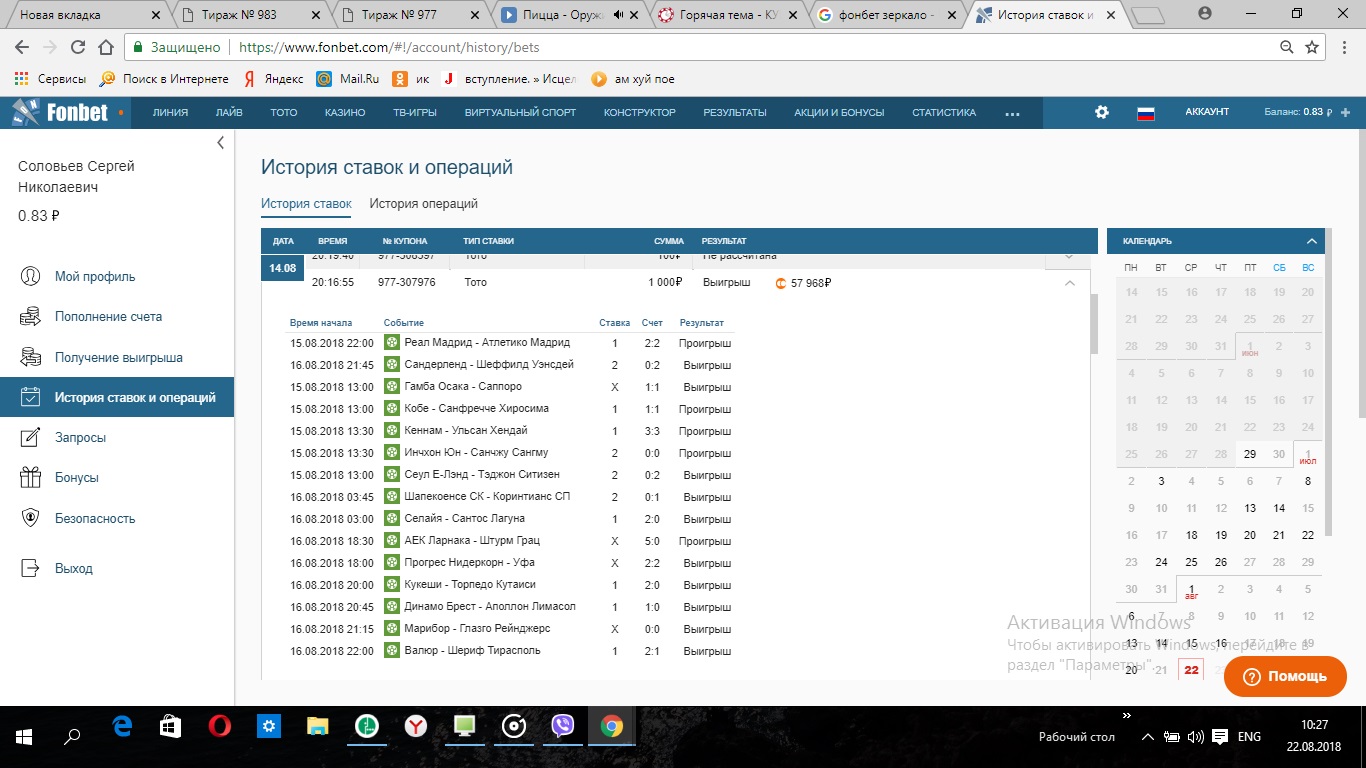This screenshot has width=1366, height=768.
Task: Click the address bar URL field
Action: (x=700, y=47)
